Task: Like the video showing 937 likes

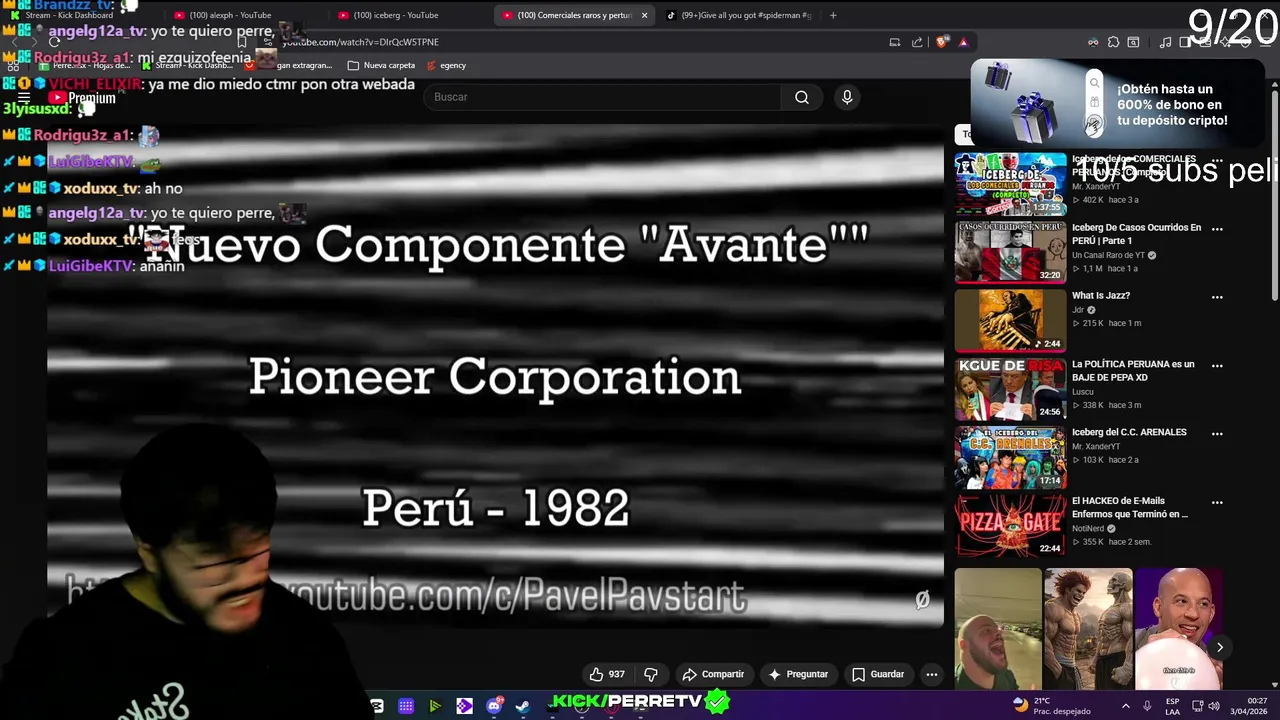Action: tap(607, 674)
